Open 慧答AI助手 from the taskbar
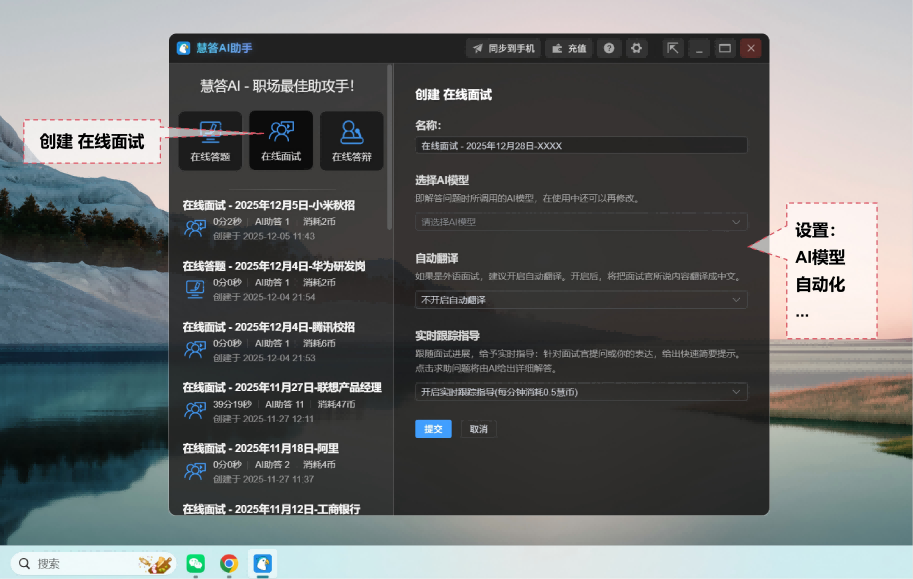This screenshot has height=579, width=913. 262,564
